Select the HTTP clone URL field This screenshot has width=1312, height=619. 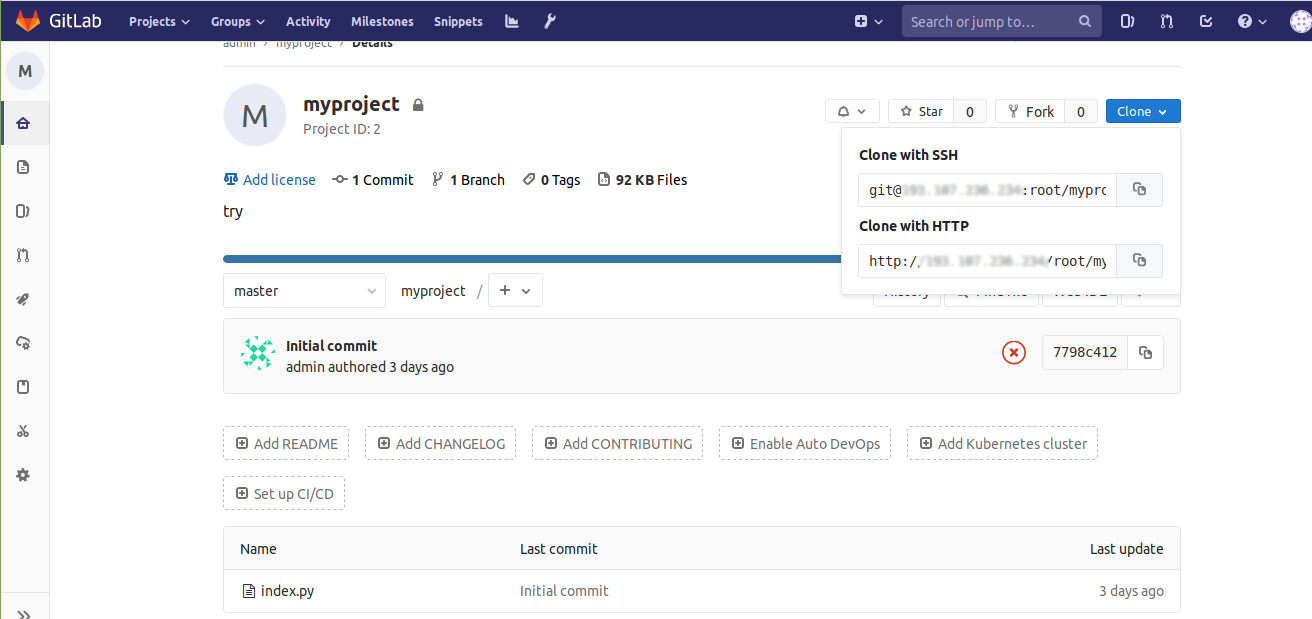coord(987,261)
